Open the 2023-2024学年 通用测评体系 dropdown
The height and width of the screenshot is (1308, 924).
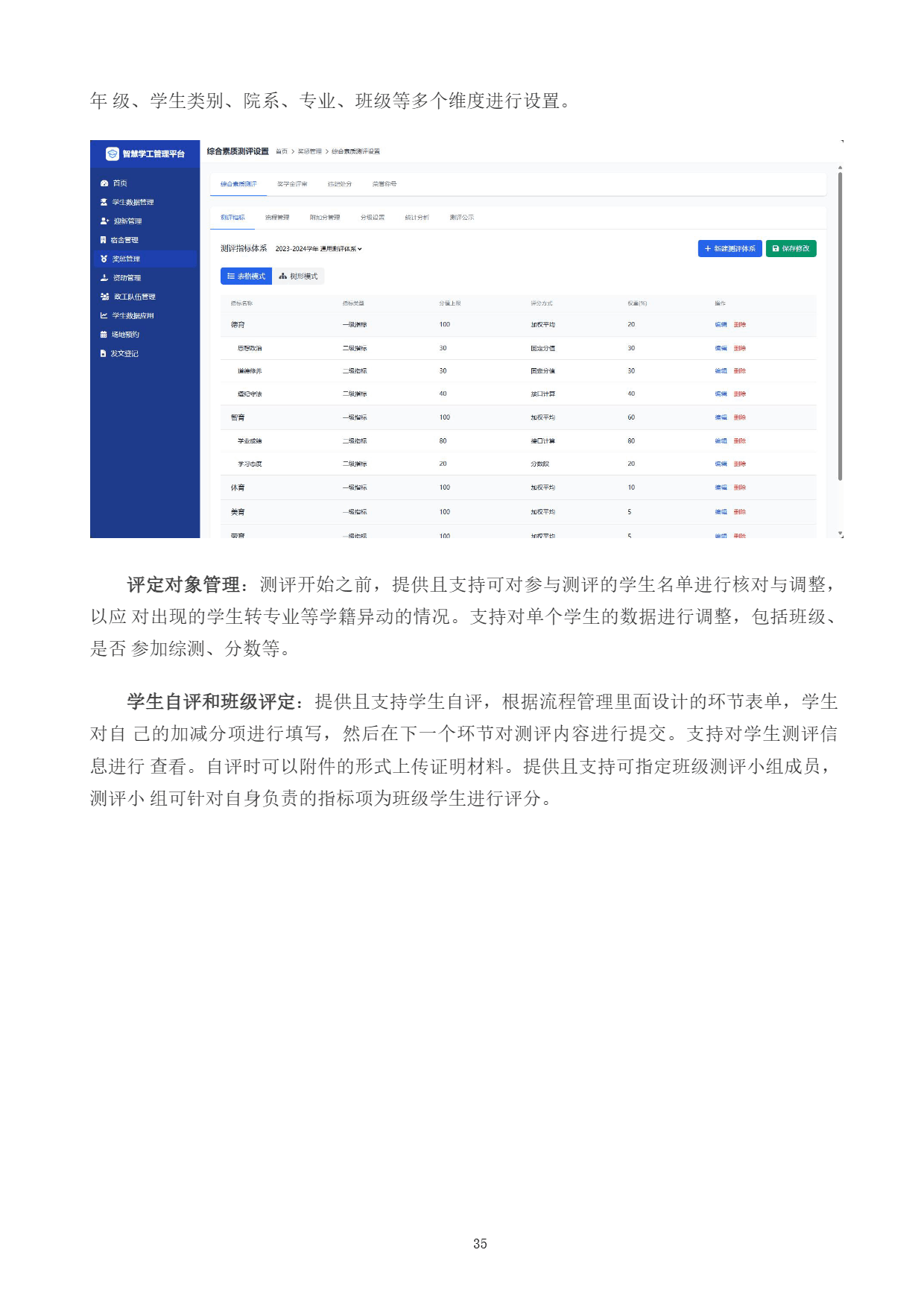click(x=318, y=249)
